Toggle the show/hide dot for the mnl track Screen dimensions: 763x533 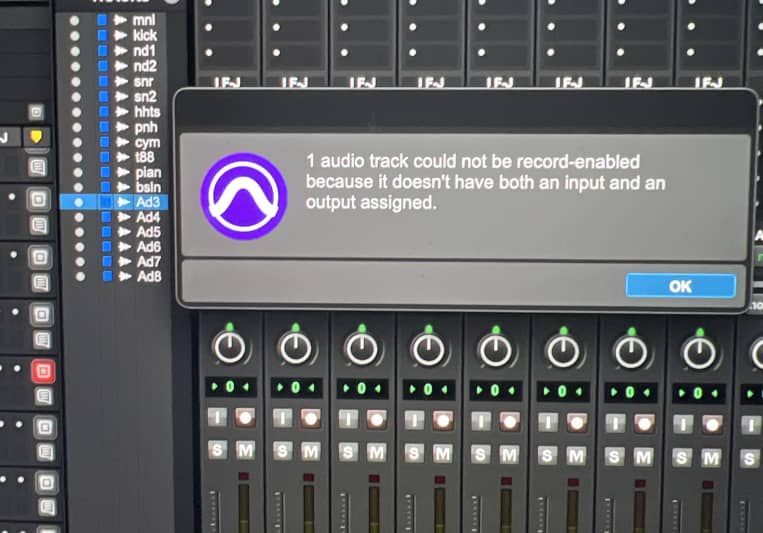74,20
